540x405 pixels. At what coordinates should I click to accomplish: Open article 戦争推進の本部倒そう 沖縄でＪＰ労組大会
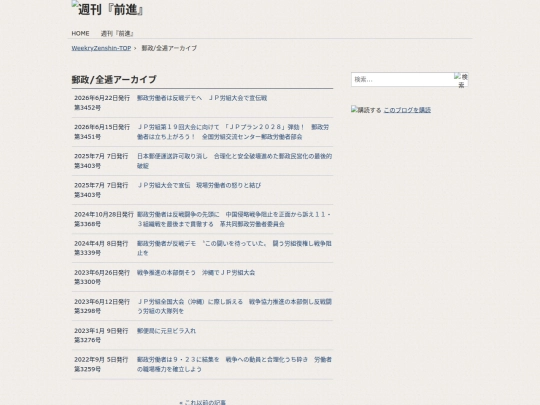196,272
